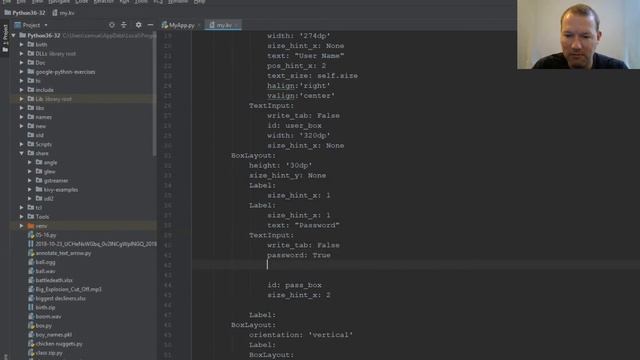Click the "height: '30dp'" code line
The width and height of the screenshot is (640, 360).
pos(280,165)
